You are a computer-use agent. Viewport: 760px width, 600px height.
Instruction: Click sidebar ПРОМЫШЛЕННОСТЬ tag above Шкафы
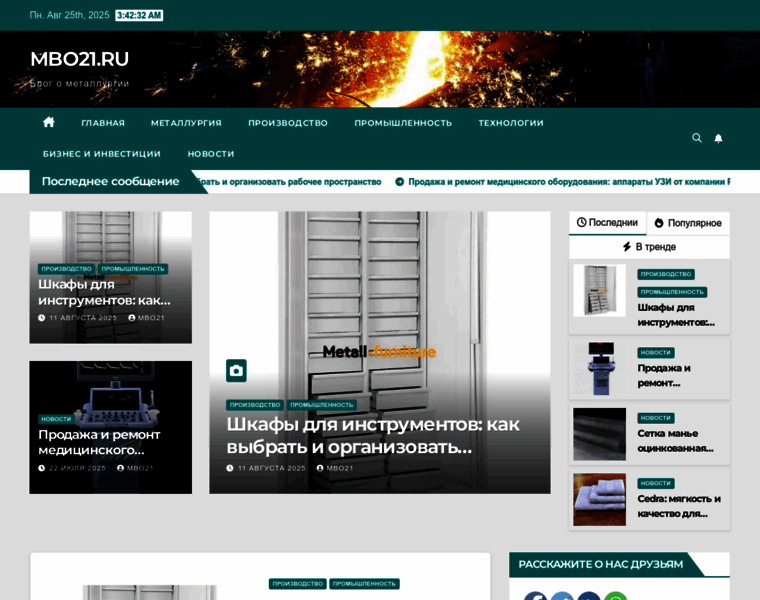pyautogui.click(x=672, y=292)
